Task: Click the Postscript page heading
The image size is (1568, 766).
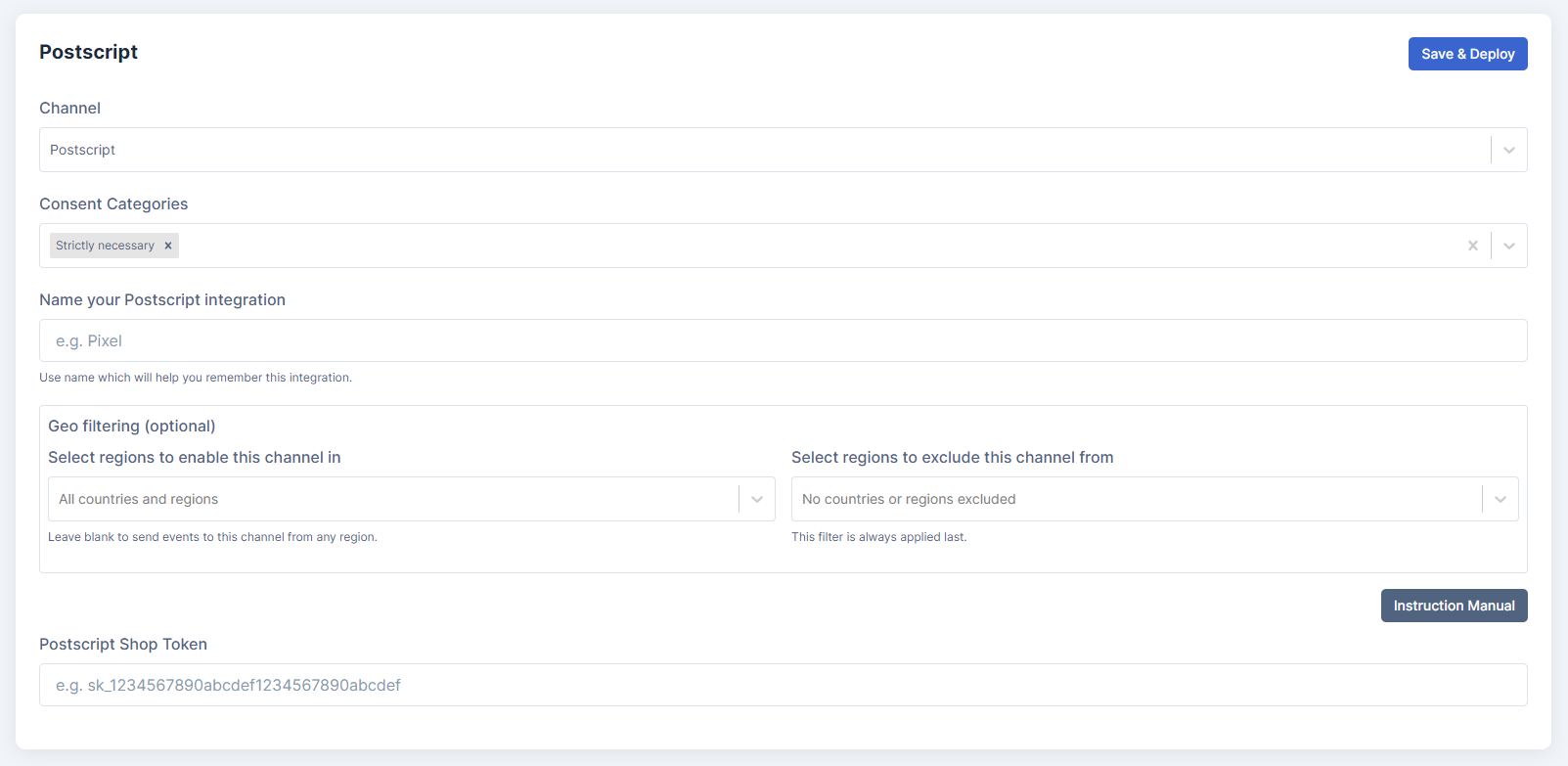Action: (88, 52)
